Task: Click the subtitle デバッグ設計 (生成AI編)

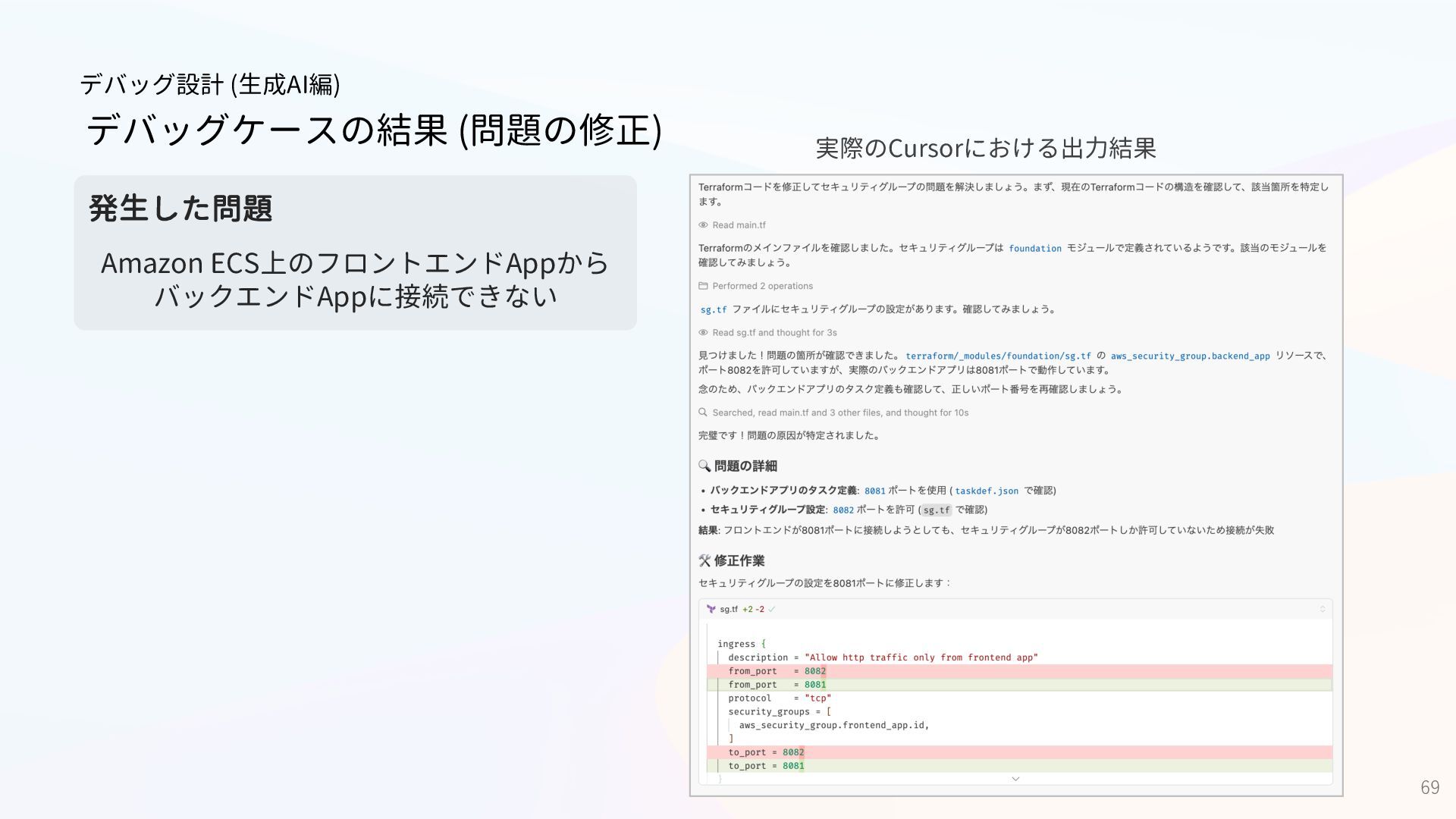Action: [x=210, y=83]
